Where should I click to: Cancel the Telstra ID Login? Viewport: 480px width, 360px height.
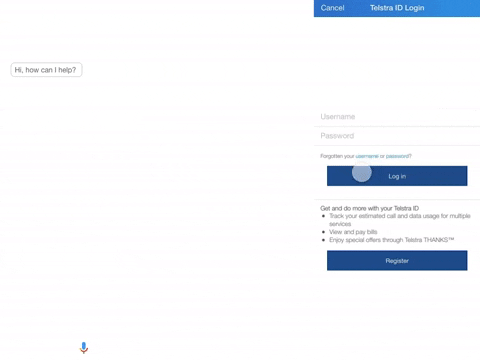332,8
